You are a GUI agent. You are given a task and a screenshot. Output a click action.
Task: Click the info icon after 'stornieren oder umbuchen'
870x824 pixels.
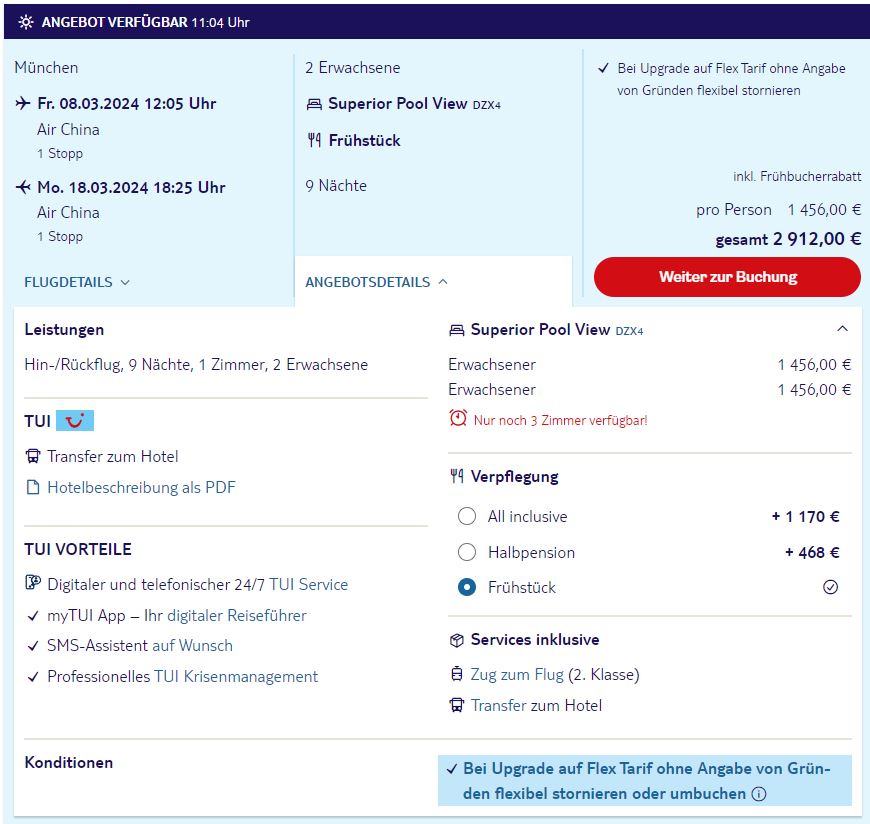coord(758,794)
